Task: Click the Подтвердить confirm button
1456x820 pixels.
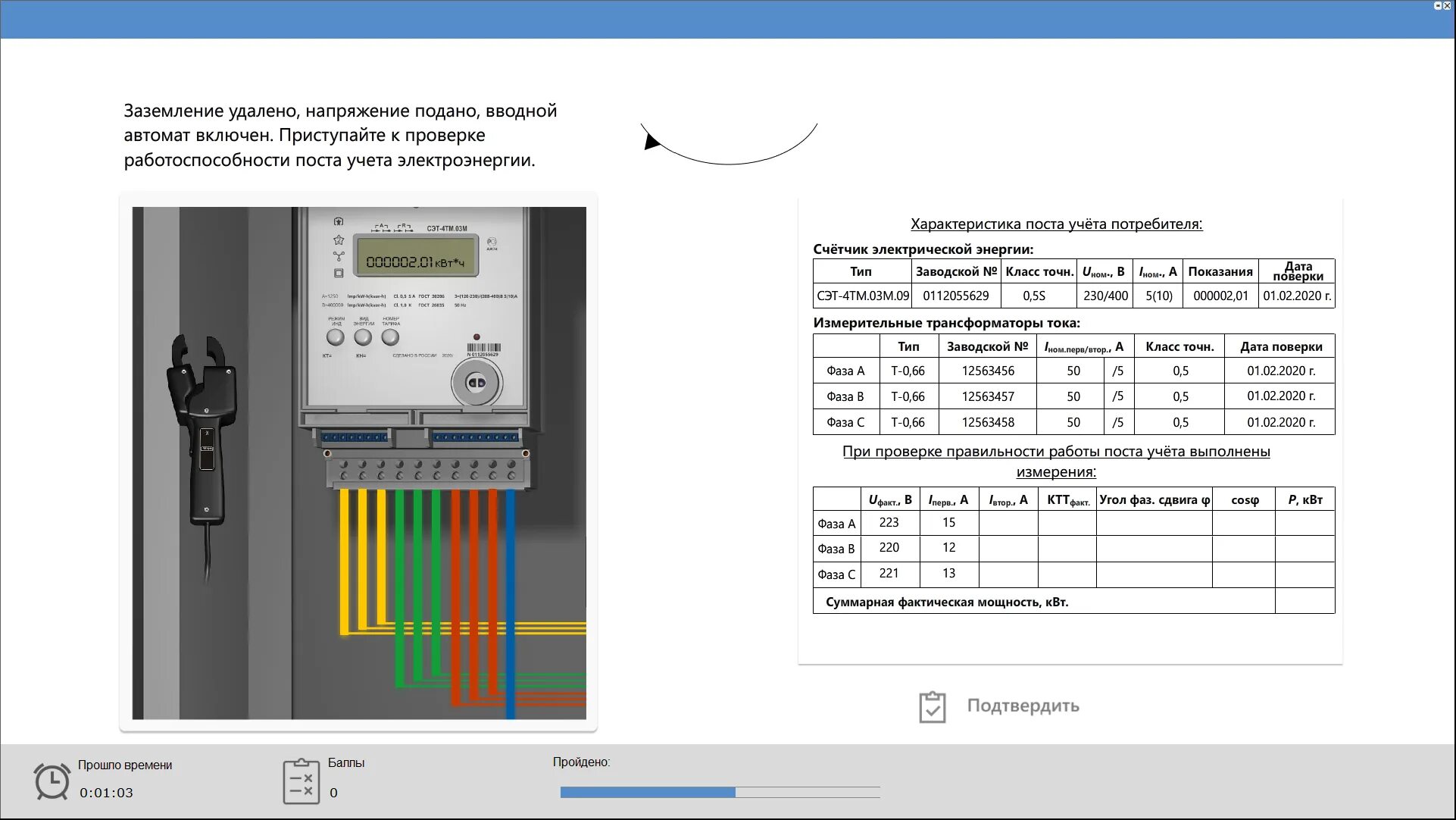Action: coord(1022,706)
